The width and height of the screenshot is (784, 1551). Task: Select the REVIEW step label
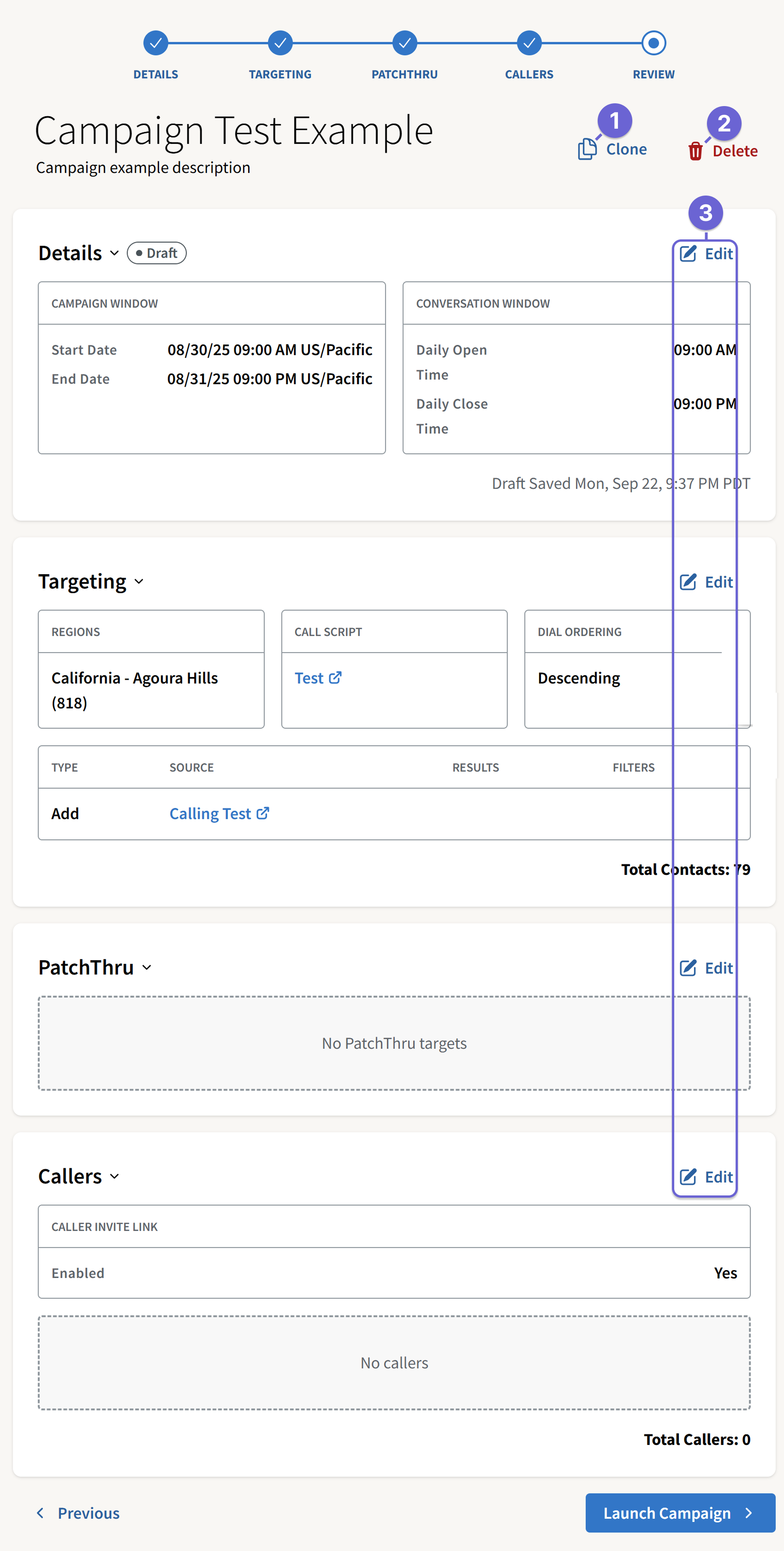(654, 75)
